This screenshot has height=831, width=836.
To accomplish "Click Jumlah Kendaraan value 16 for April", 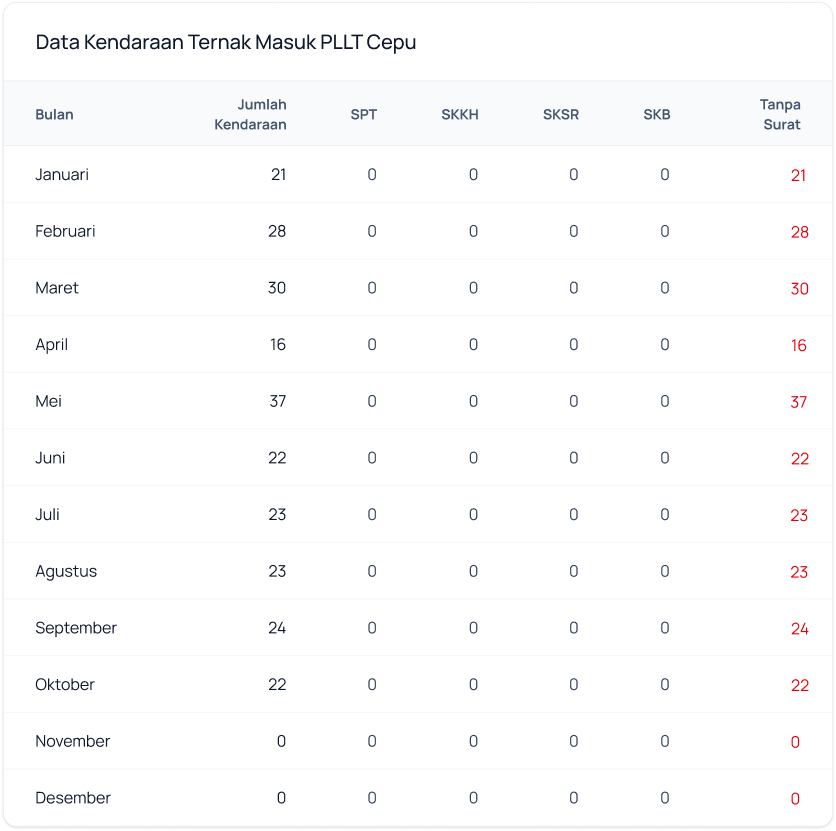I will click(277, 344).
